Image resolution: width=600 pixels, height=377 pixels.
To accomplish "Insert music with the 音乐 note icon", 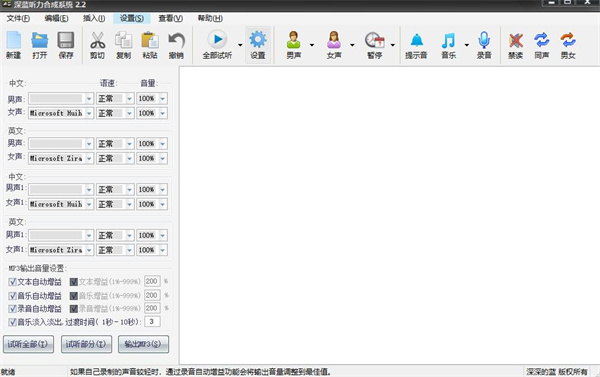I will [449, 45].
